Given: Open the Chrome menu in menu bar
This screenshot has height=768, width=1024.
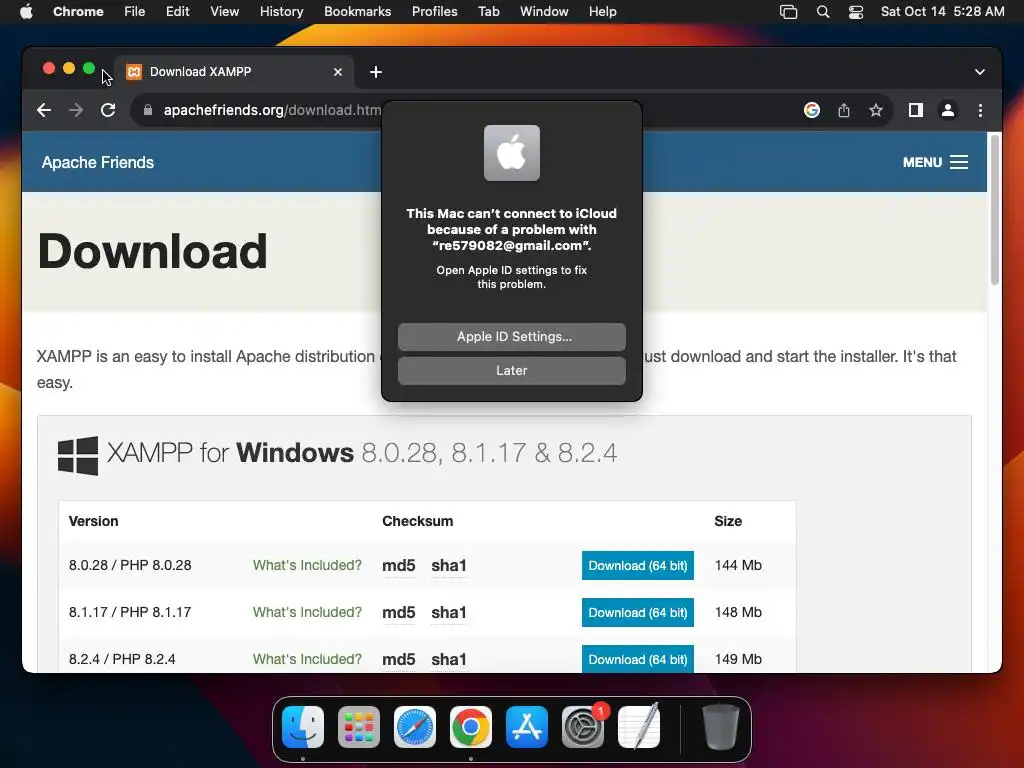Looking at the screenshot, I should coord(78,12).
